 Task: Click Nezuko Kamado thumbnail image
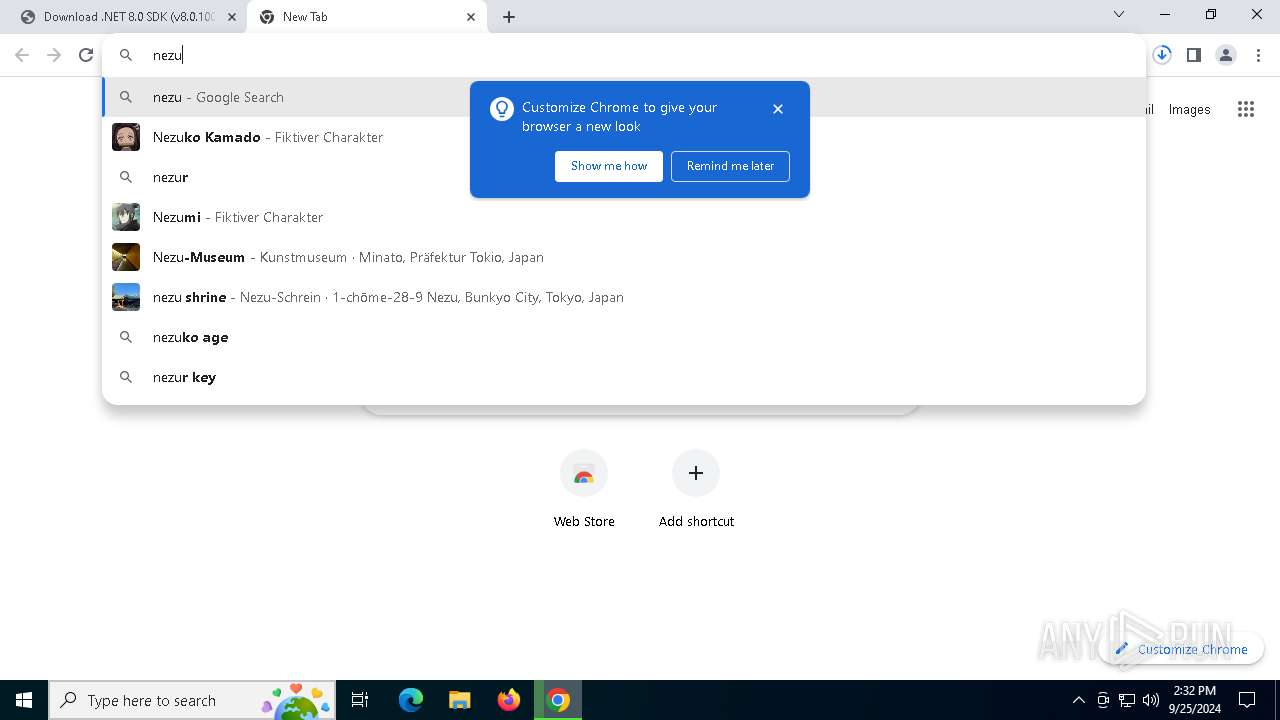coord(126,137)
